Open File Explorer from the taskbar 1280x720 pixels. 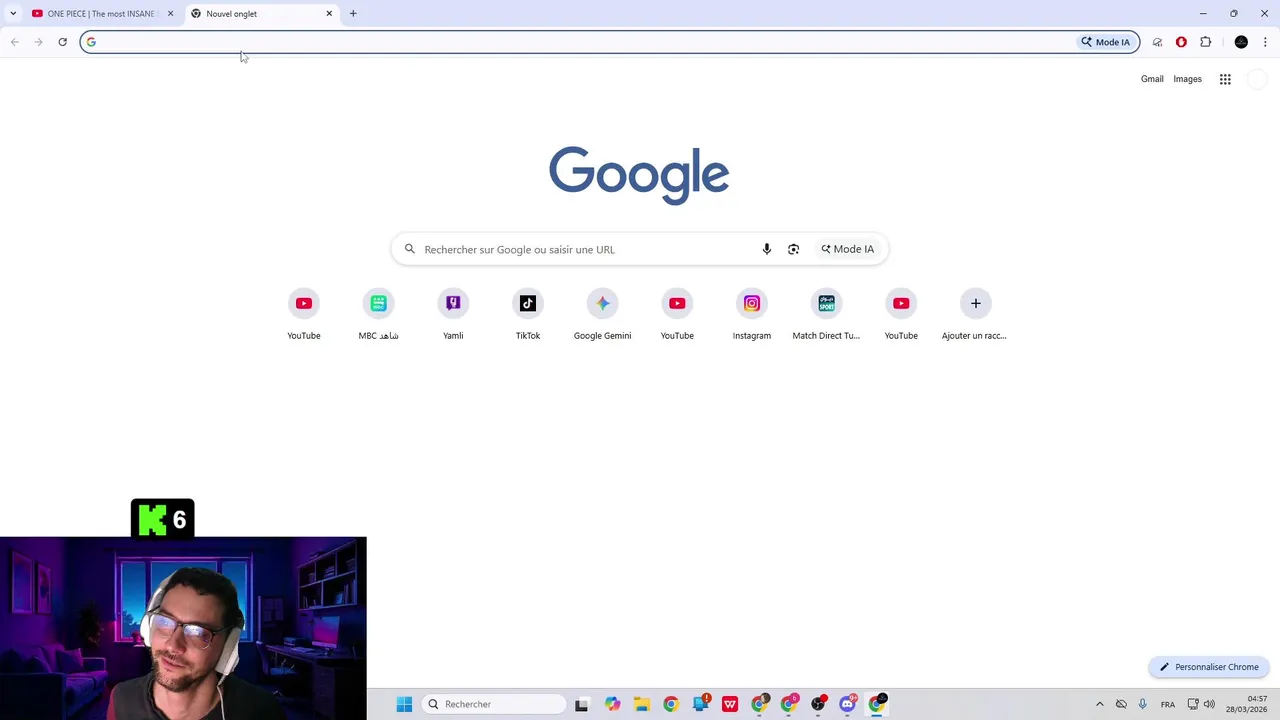(x=641, y=704)
